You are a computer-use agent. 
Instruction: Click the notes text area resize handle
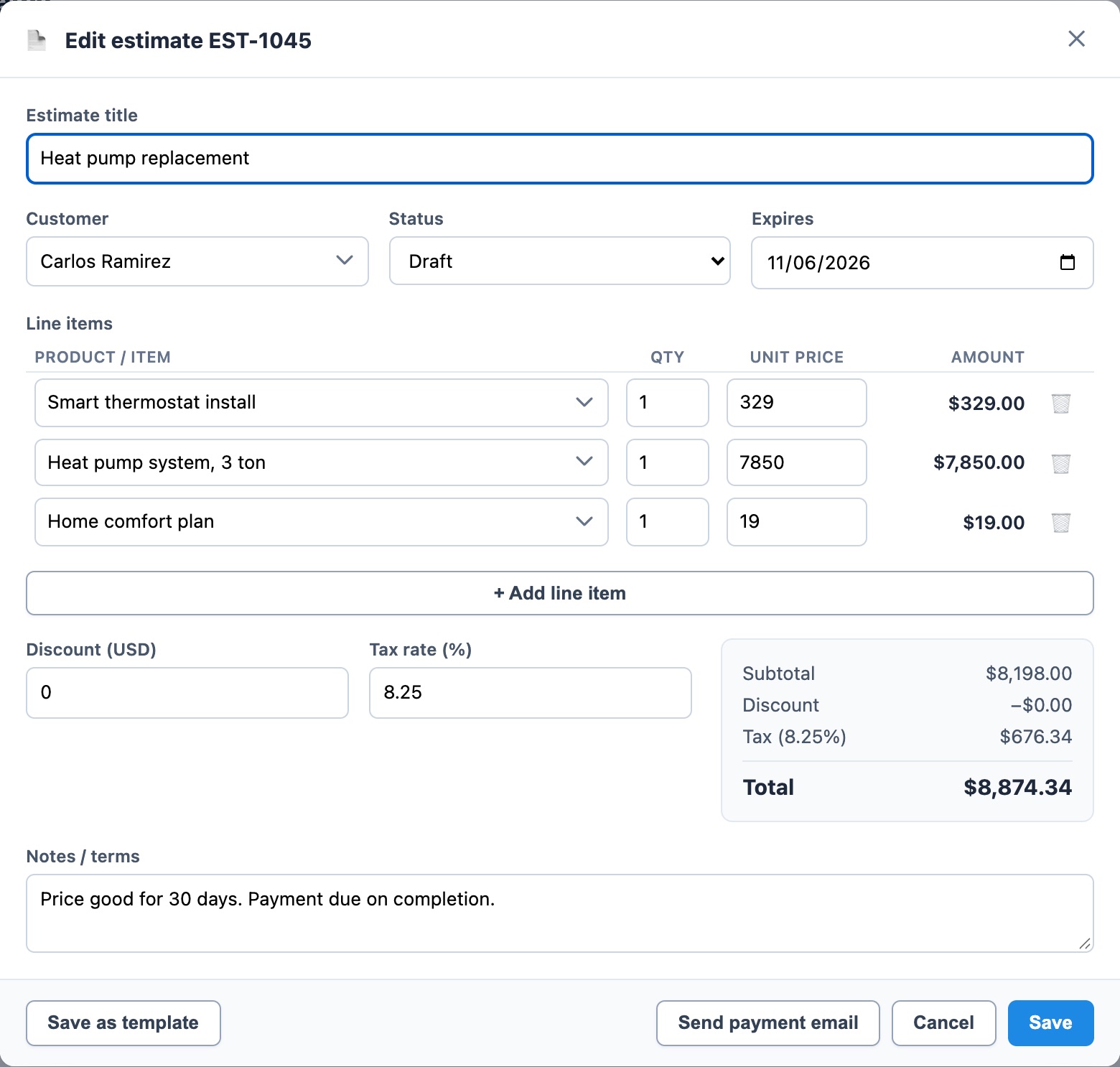point(1085,943)
